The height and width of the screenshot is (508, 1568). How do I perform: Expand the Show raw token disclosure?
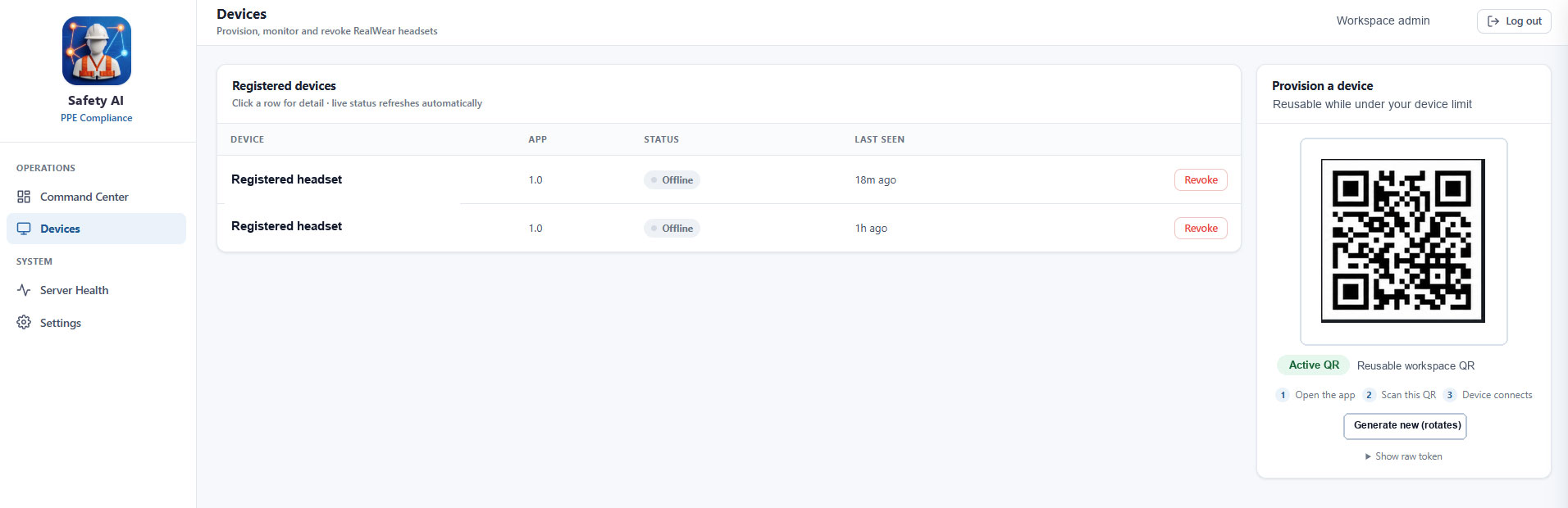tap(1403, 456)
